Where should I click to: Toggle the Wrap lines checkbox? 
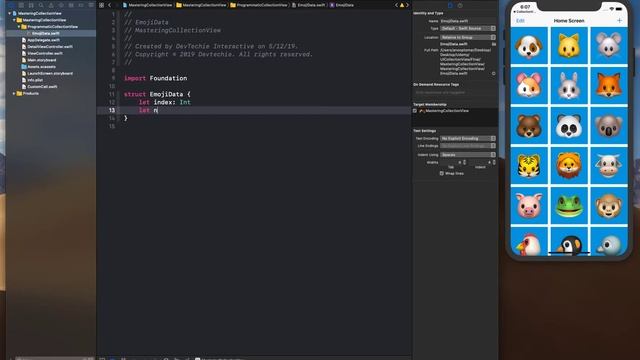[442, 173]
